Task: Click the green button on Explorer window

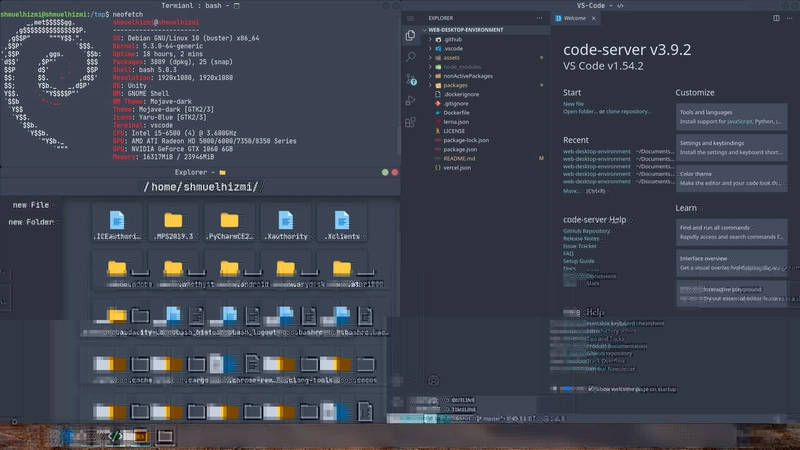Action: (x=385, y=172)
